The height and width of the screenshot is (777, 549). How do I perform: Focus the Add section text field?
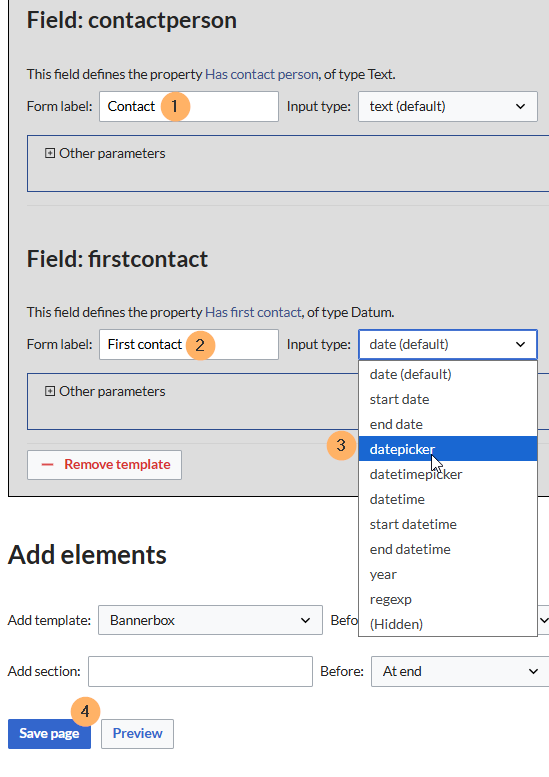(x=200, y=671)
